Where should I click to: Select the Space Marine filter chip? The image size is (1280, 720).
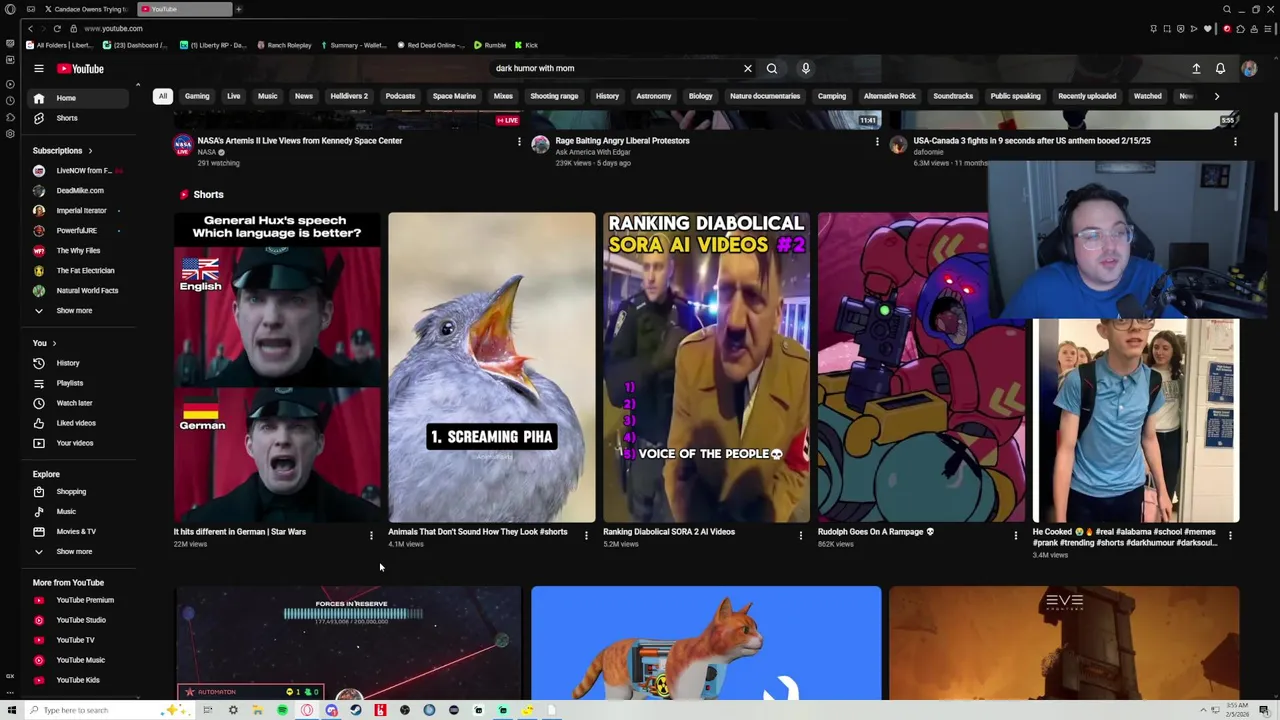coord(454,96)
